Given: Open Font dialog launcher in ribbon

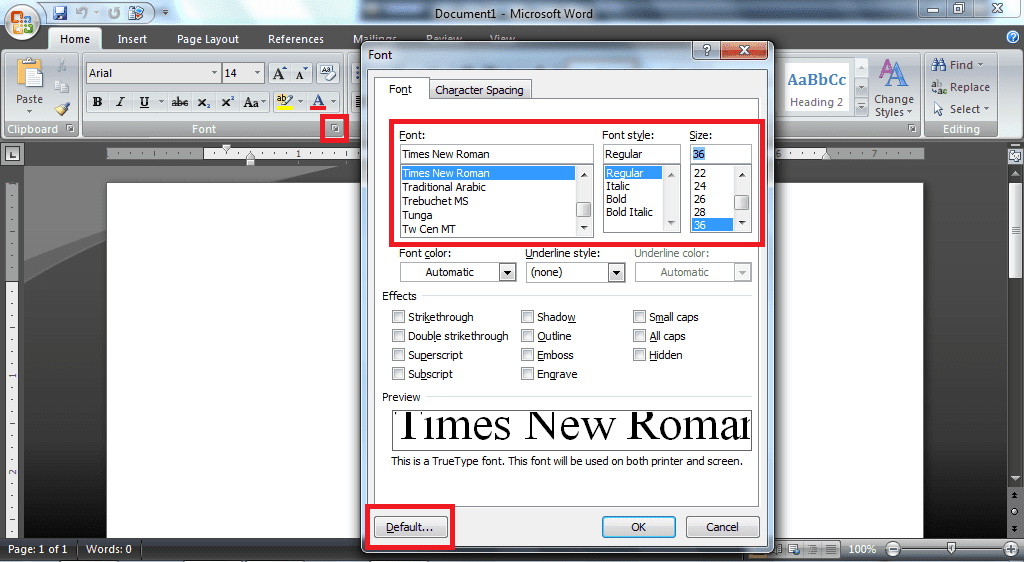Looking at the screenshot, I should click(x=335, y=129).
